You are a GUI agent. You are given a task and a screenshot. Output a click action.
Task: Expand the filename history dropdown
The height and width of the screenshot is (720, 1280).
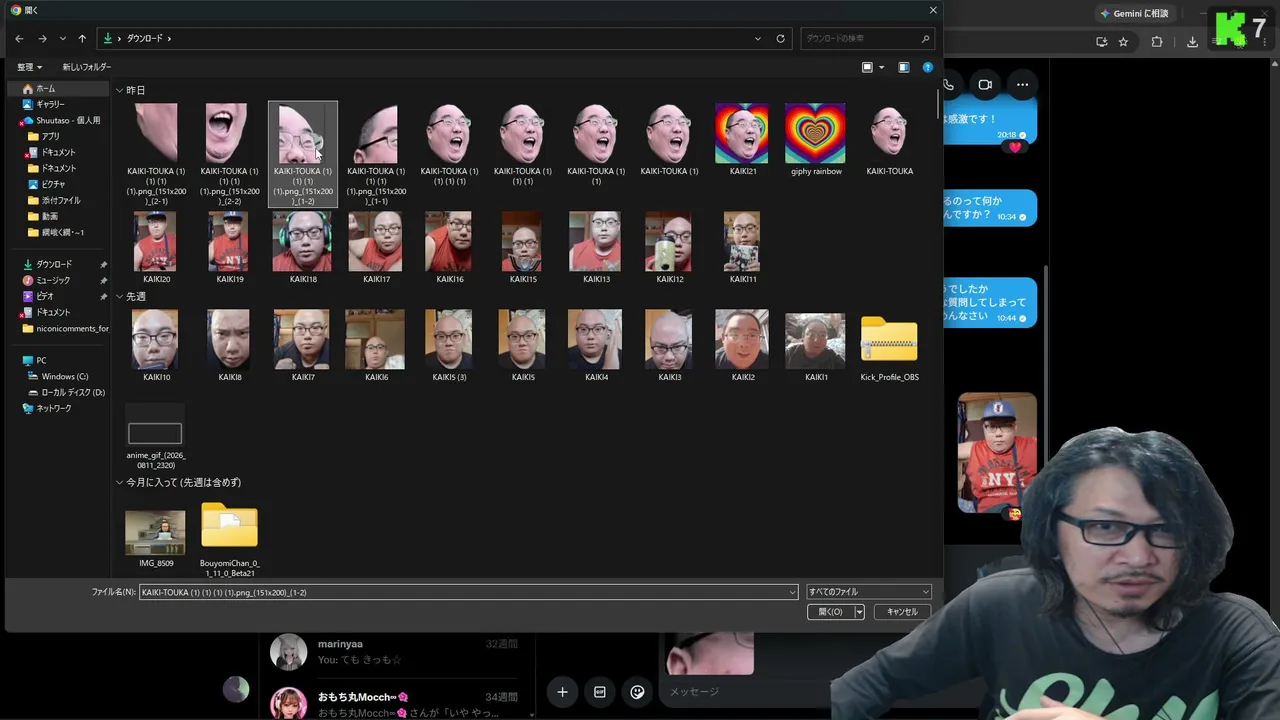(793, 592)
